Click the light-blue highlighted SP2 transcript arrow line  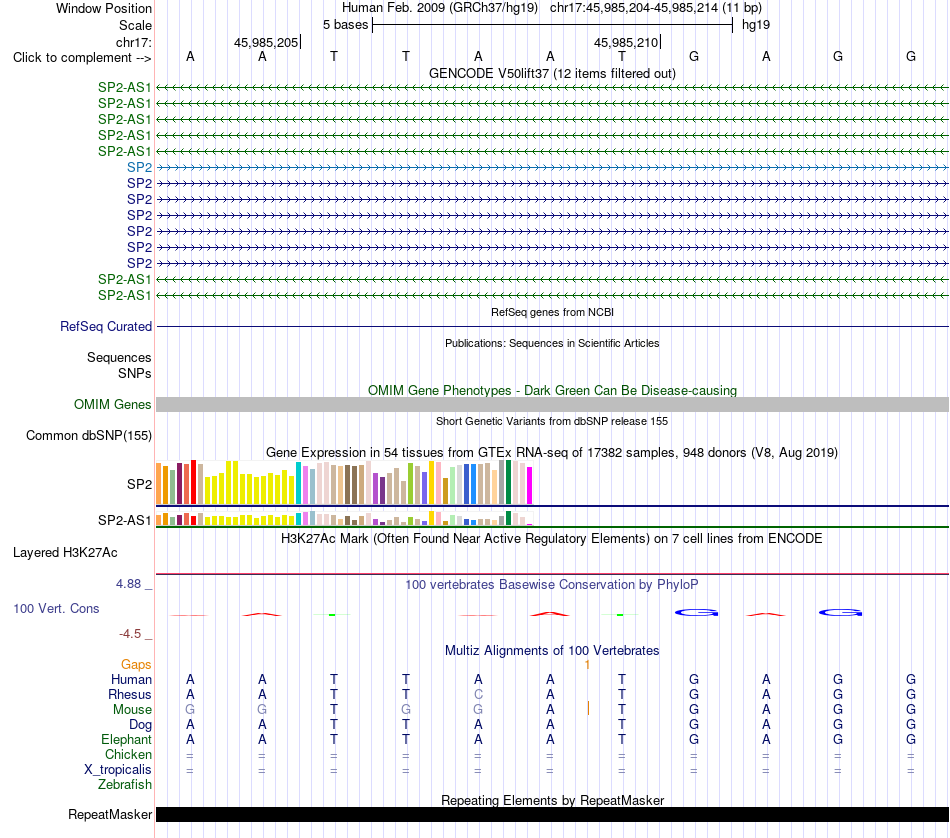coord(552,167)
